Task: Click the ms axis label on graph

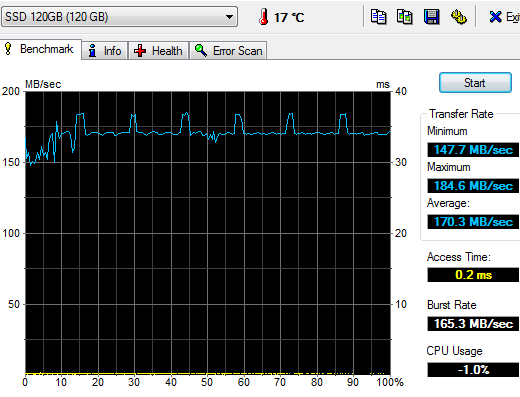Action: pyautogui.click(x=383, y=85)
